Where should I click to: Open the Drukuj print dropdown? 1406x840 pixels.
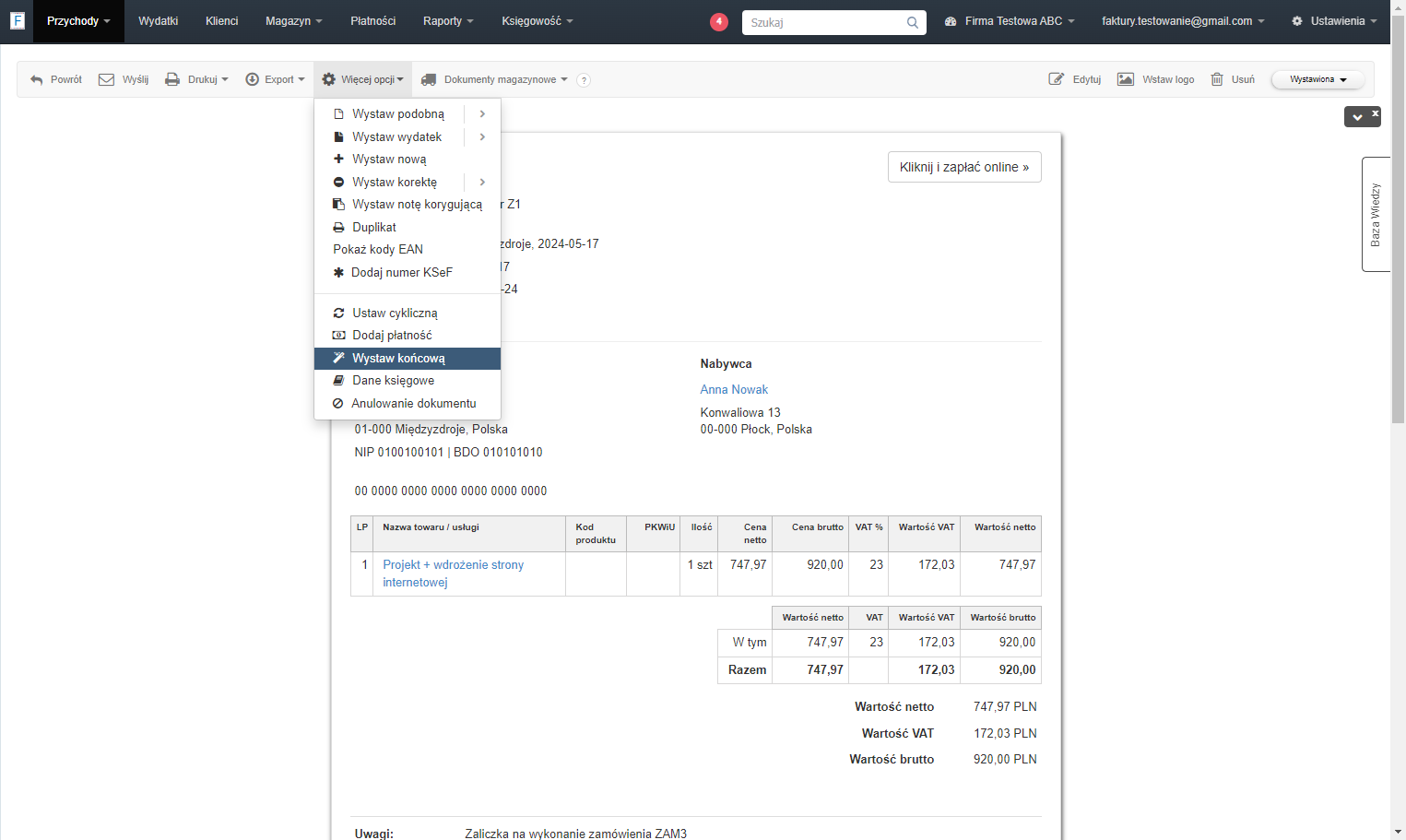tap(196, 79)
